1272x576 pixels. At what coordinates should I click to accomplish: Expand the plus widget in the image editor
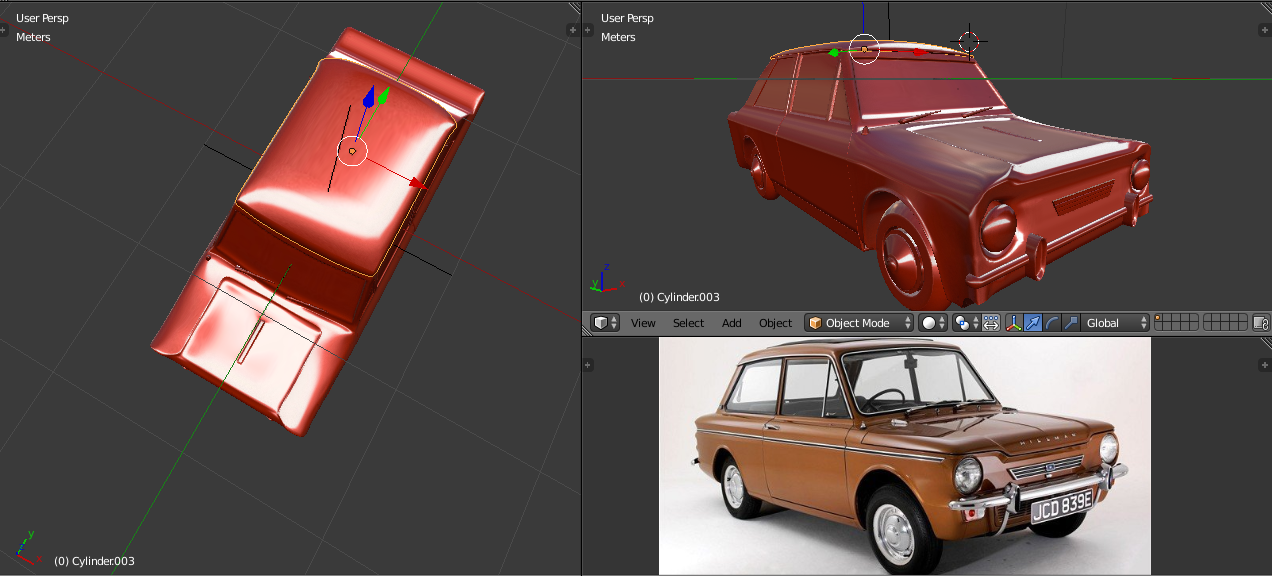tap(588, 365)
